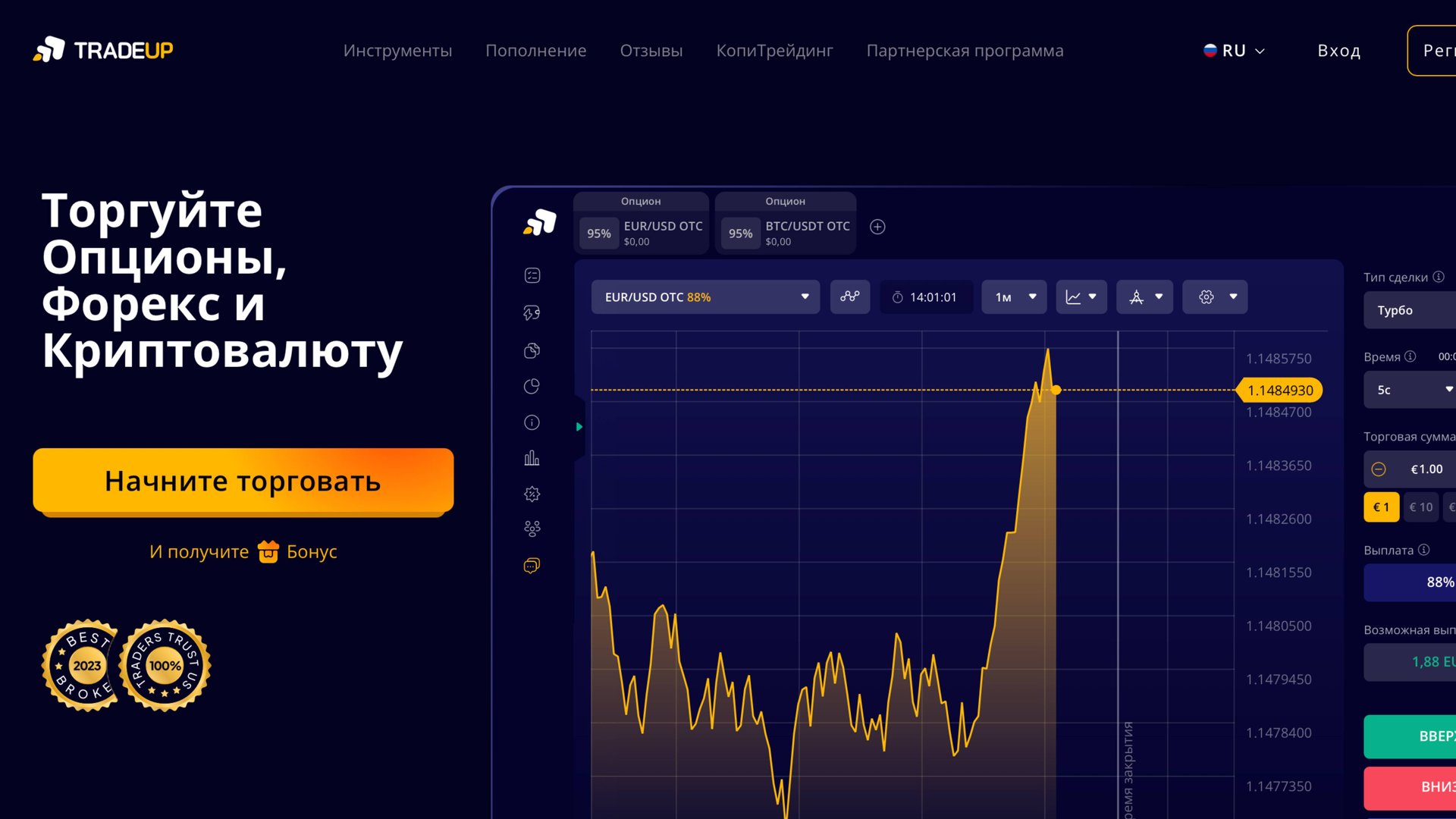Click the bar chart icon in sidebar
The image size is (1456, 819).
532,458
